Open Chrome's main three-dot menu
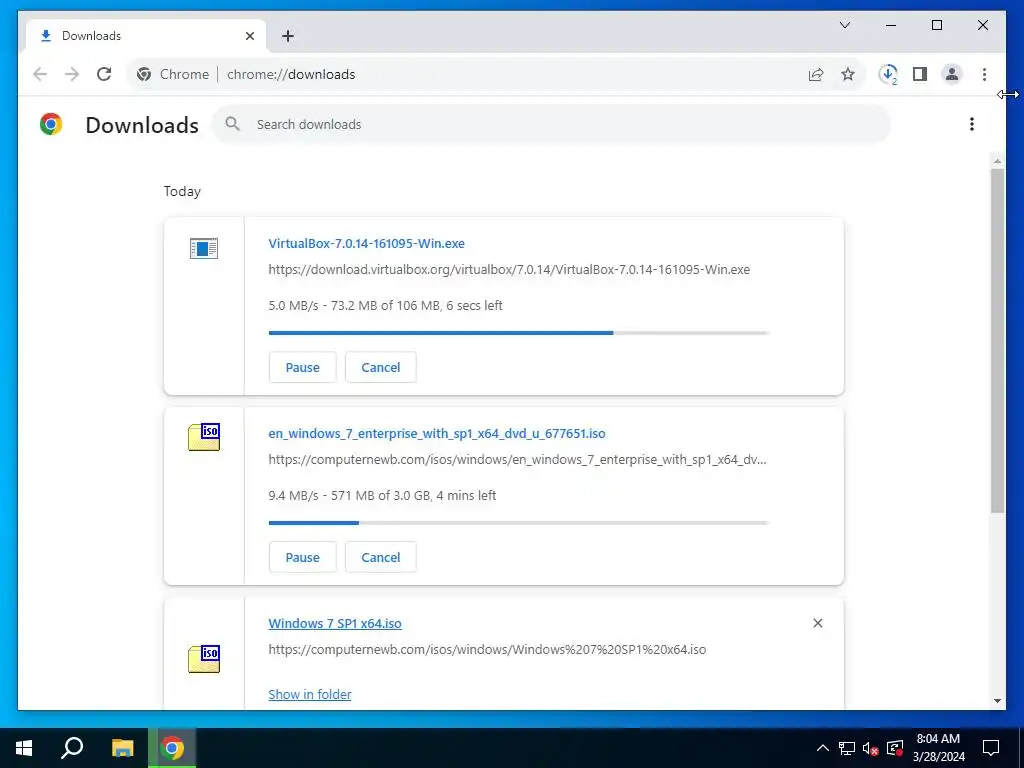The image size is (1024, 768). click(x=984, y=74)
